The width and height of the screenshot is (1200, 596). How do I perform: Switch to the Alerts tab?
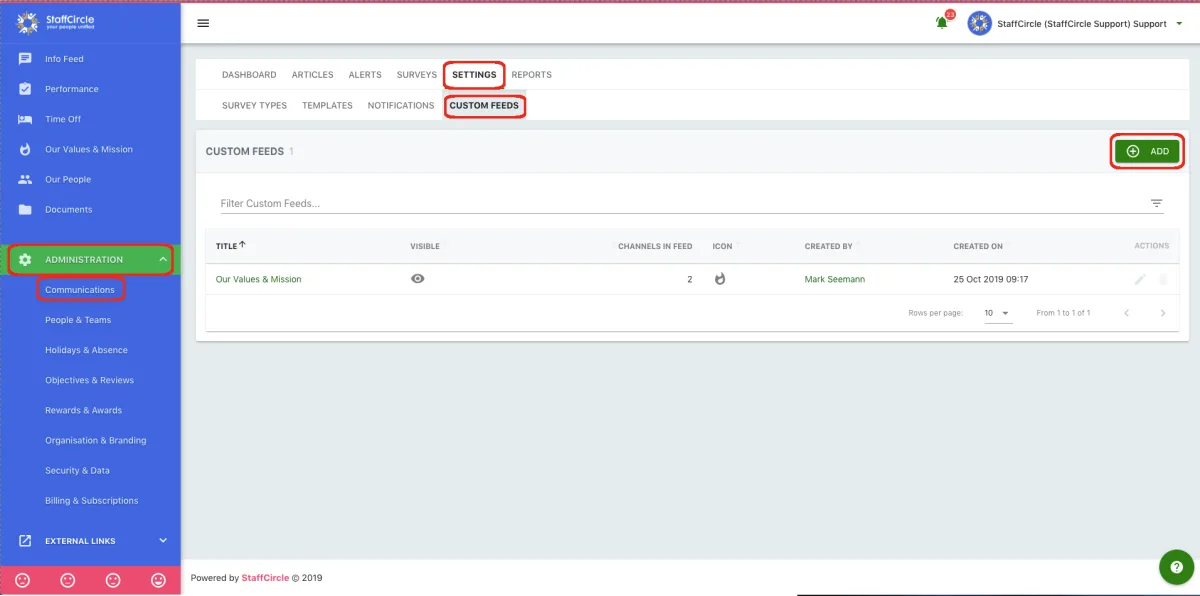click(x=365, y=75)
